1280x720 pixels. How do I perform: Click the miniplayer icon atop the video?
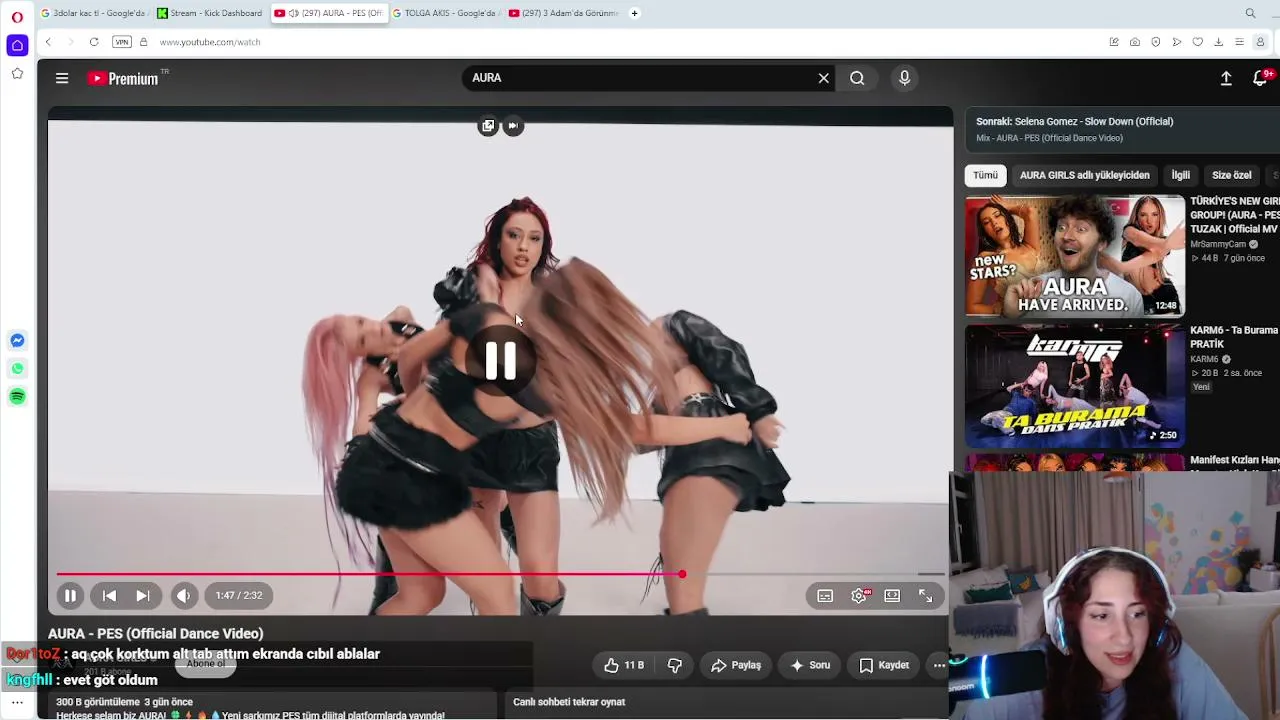point(488,126)
